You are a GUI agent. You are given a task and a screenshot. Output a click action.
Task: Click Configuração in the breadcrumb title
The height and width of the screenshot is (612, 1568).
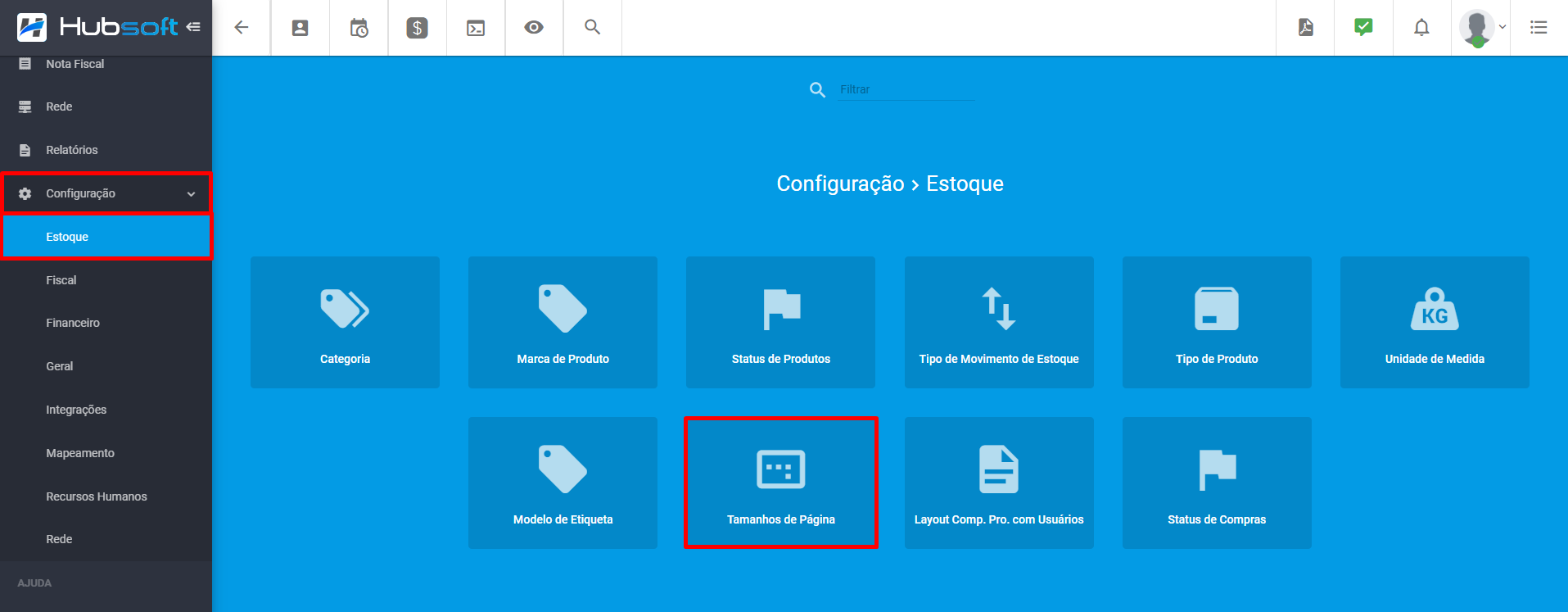click(x=840, y=184)
